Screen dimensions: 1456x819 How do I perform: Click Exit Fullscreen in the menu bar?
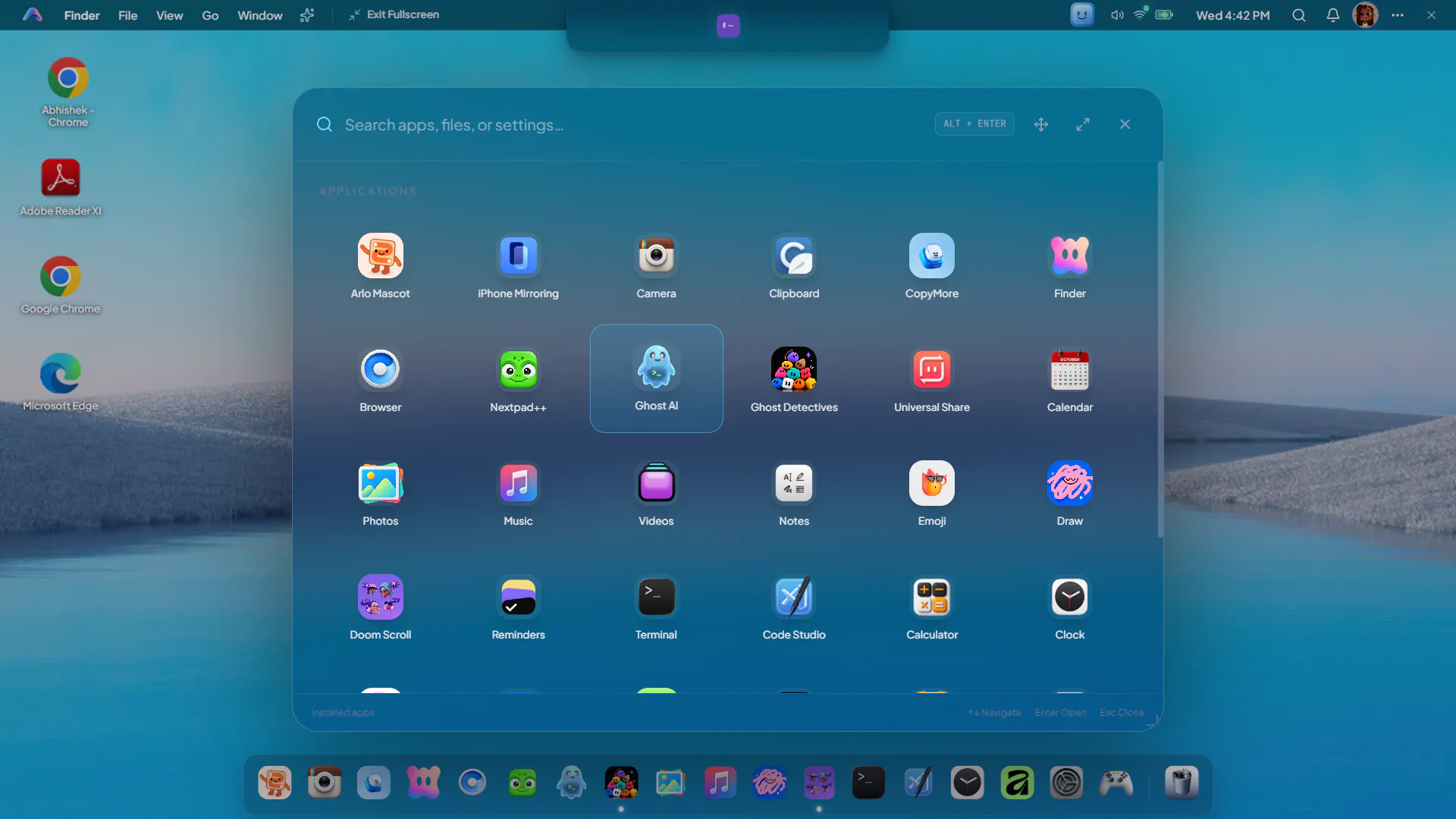point(394,15)
